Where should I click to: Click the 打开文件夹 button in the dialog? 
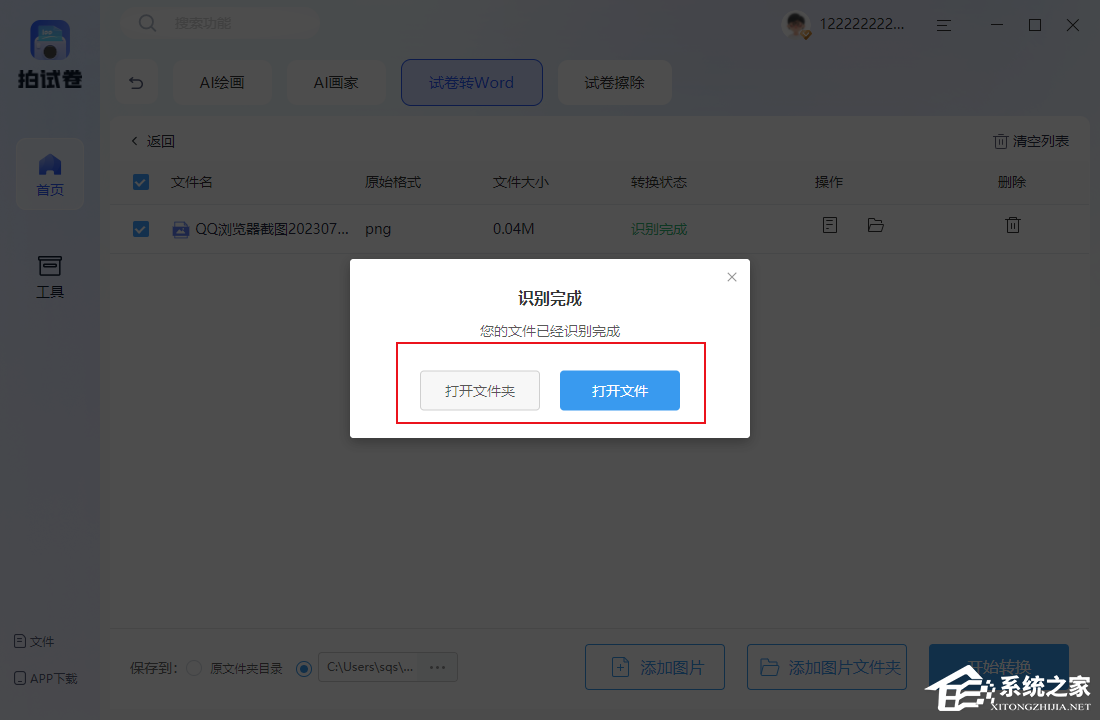479,390
